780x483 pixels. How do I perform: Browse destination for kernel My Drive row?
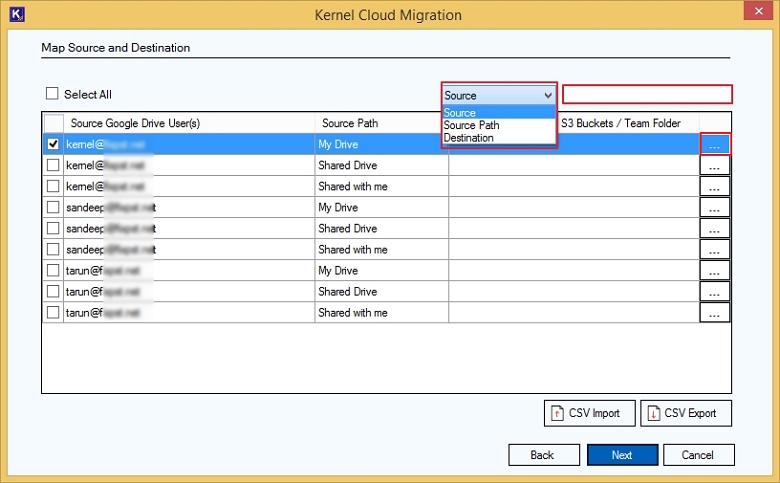pyautogui.click(x=715, y=144)
